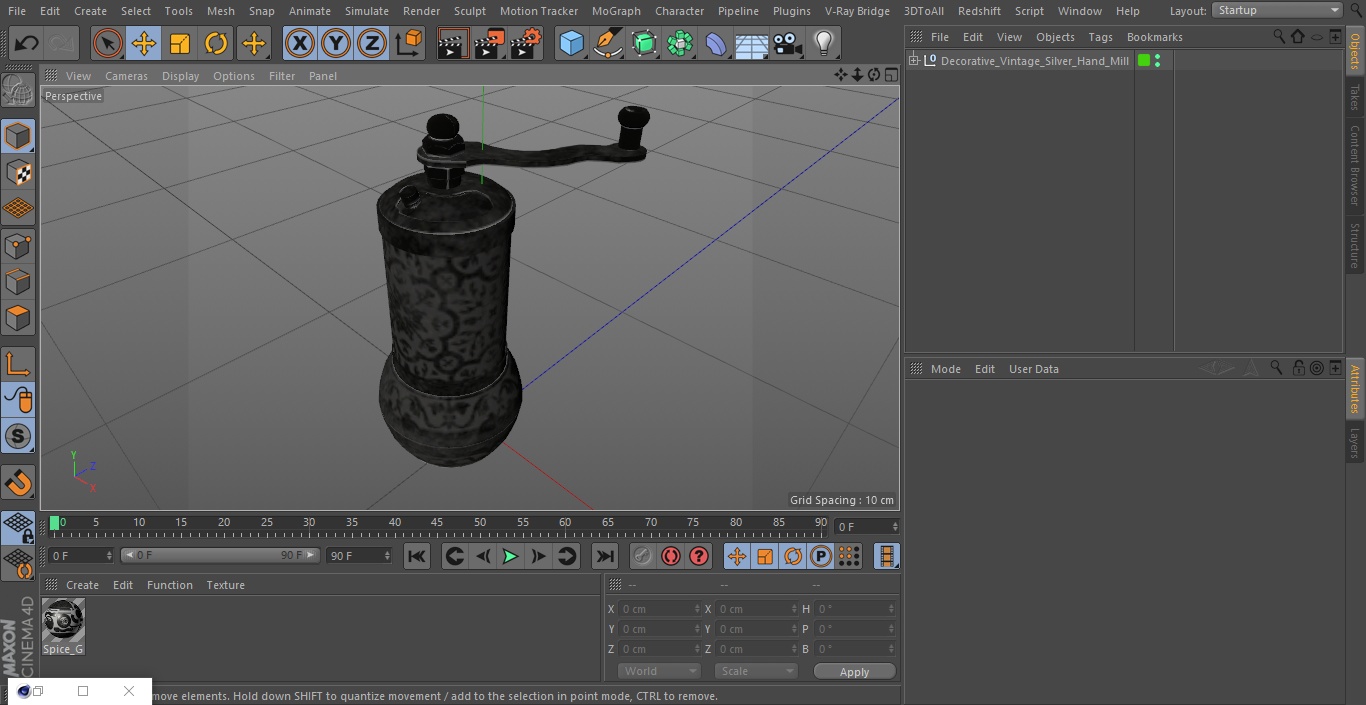Viewport: 1366px width, 705px height.
Task: Open the MoGraph menu
Action: [x=616, y=11]
